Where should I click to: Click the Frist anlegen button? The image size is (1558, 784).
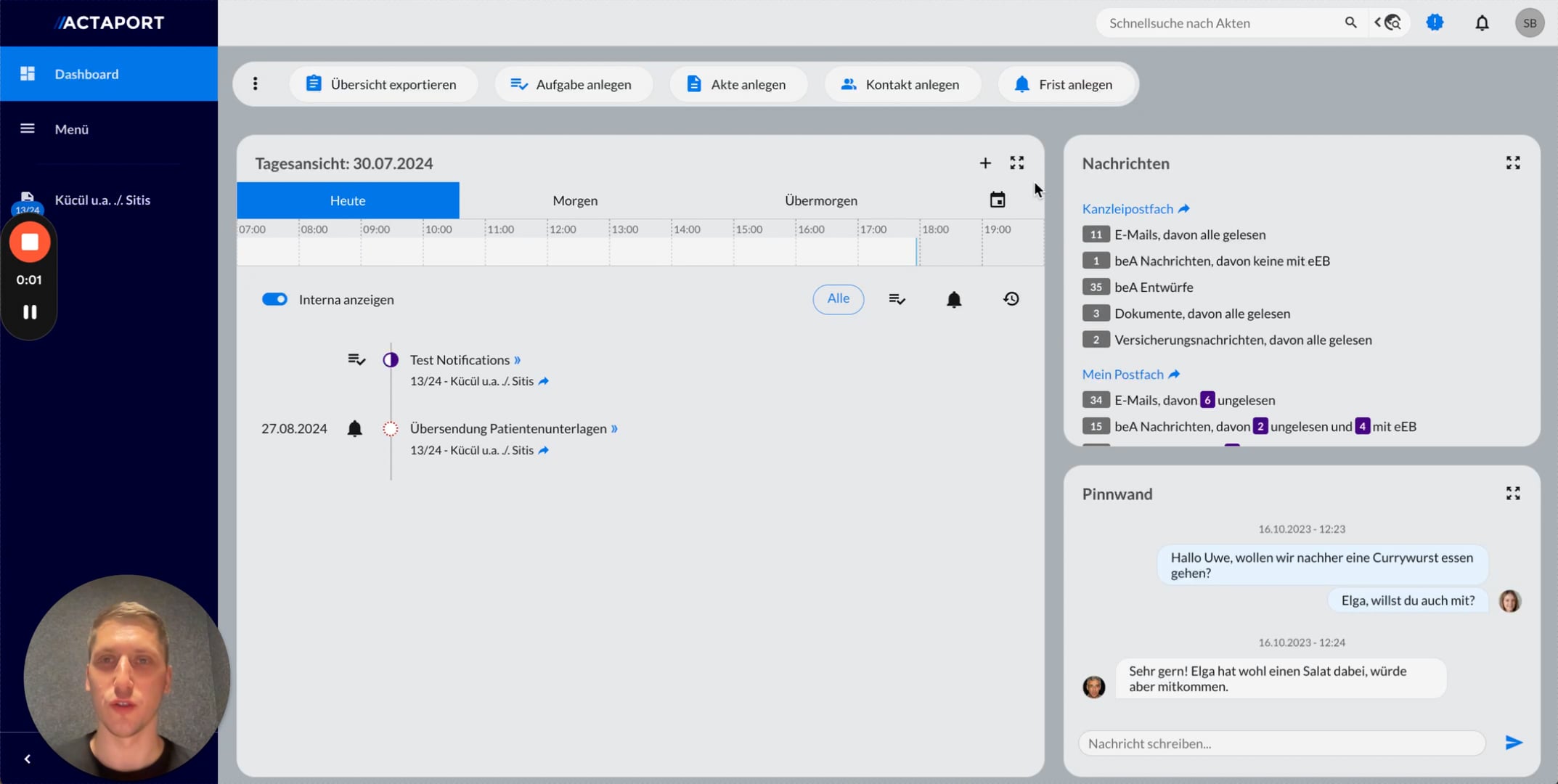[1064, 84]
